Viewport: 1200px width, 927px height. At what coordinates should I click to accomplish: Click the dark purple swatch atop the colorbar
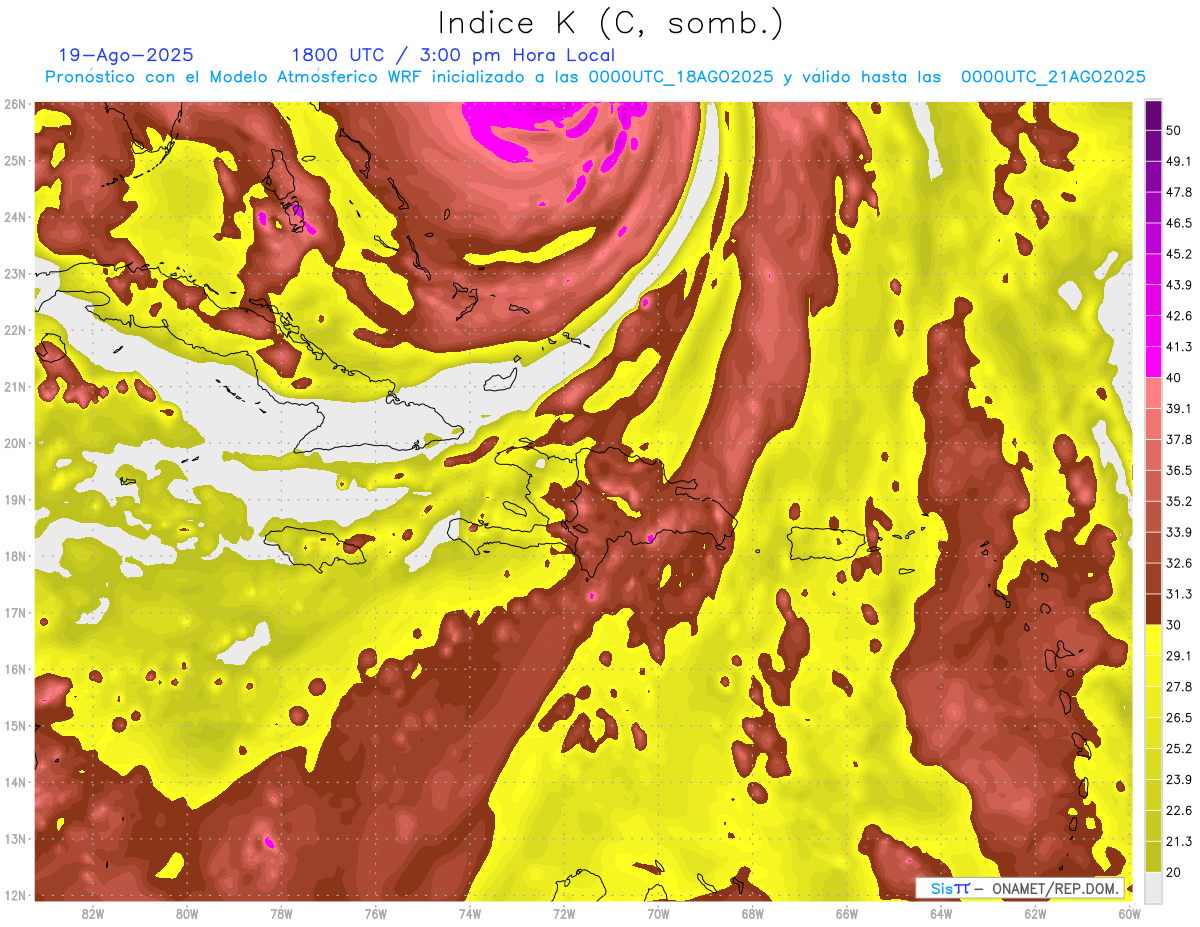tap(1153, 116)
